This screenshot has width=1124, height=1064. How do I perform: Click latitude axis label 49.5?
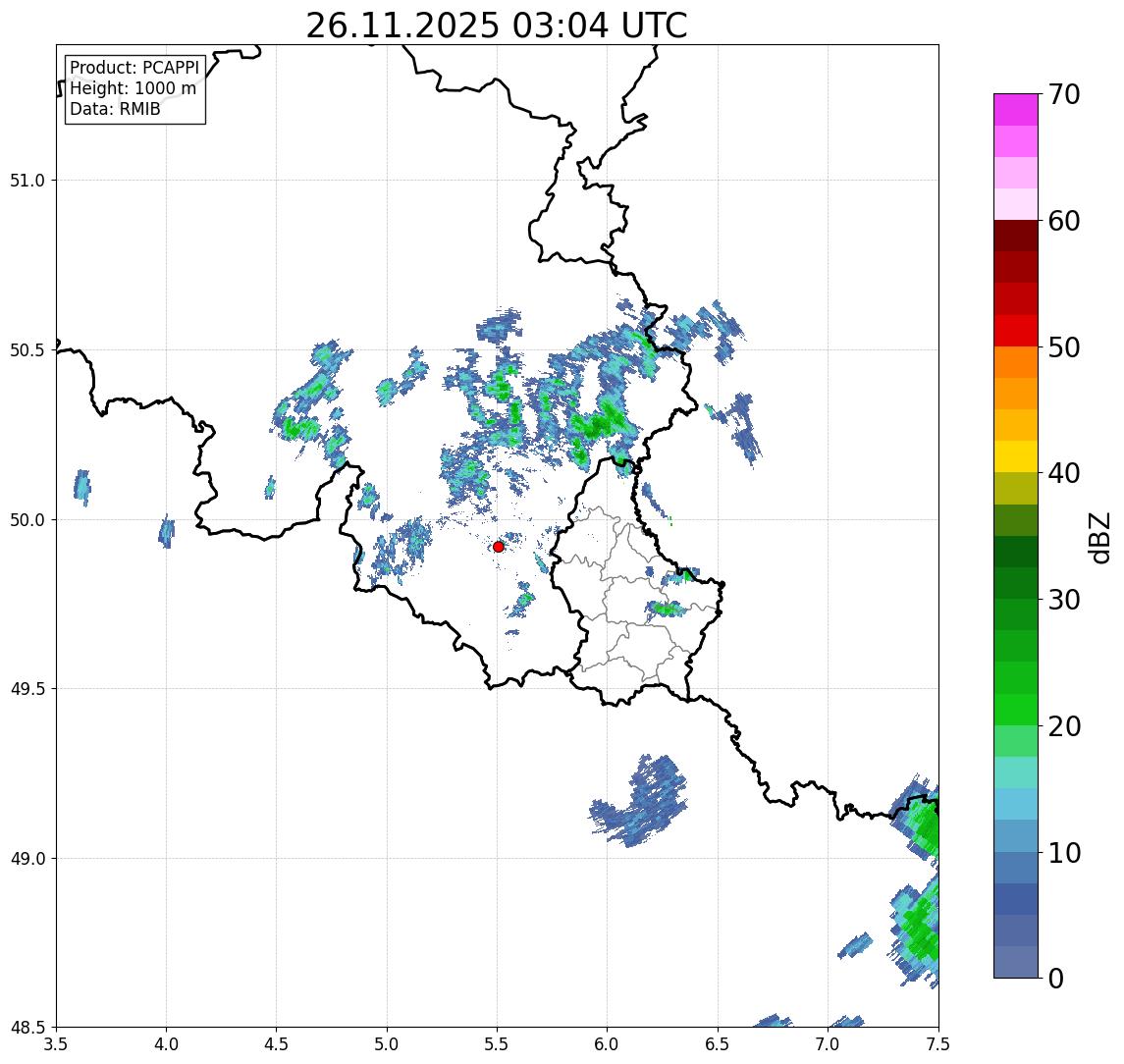click(x=27, y=689)
